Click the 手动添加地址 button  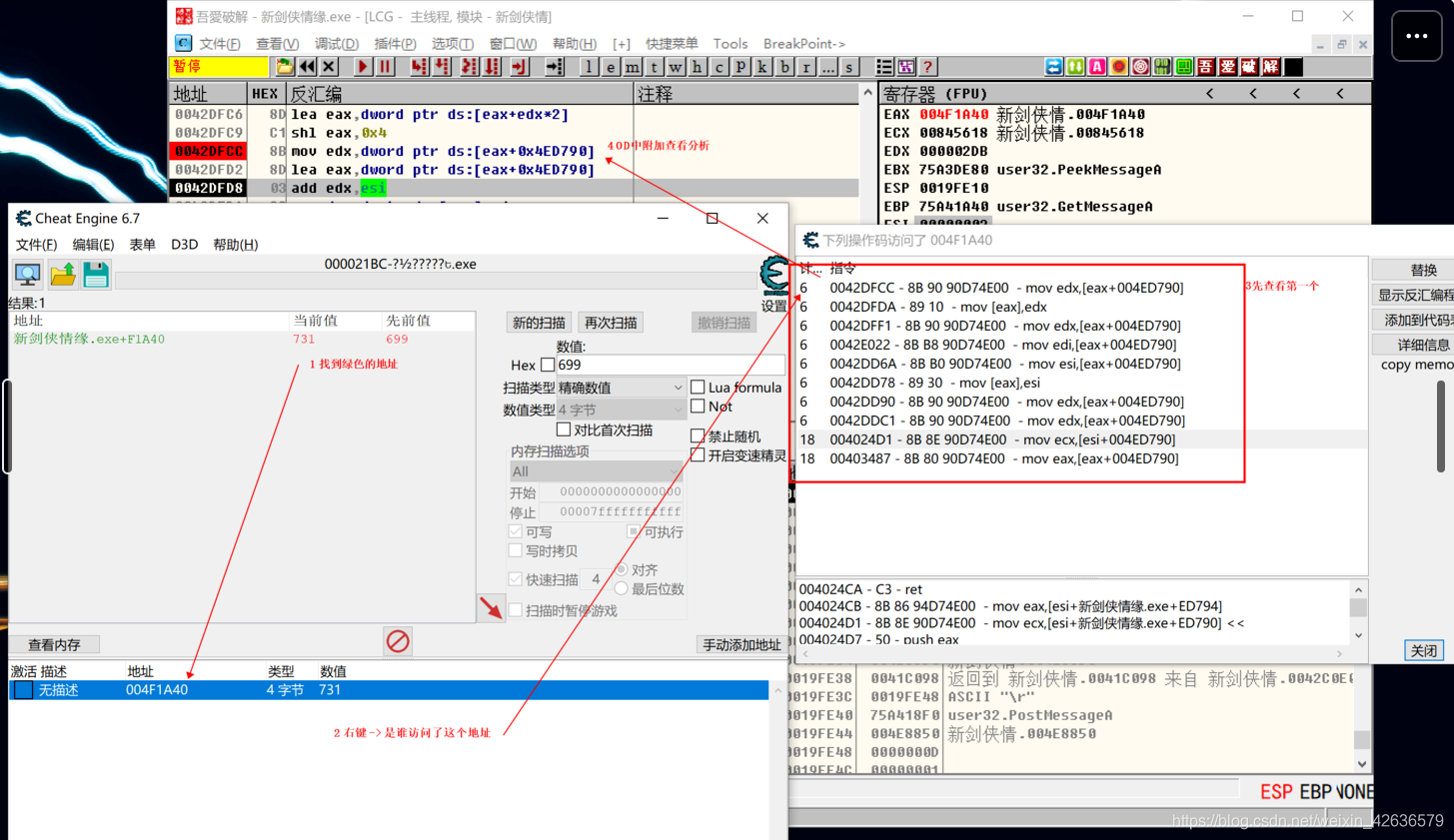tap(741, 645)
